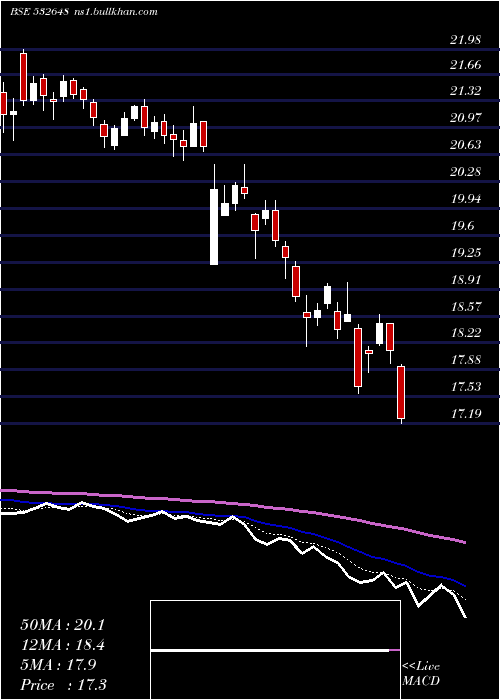Click the 17.53 price axis label

[x=466, y=387]
